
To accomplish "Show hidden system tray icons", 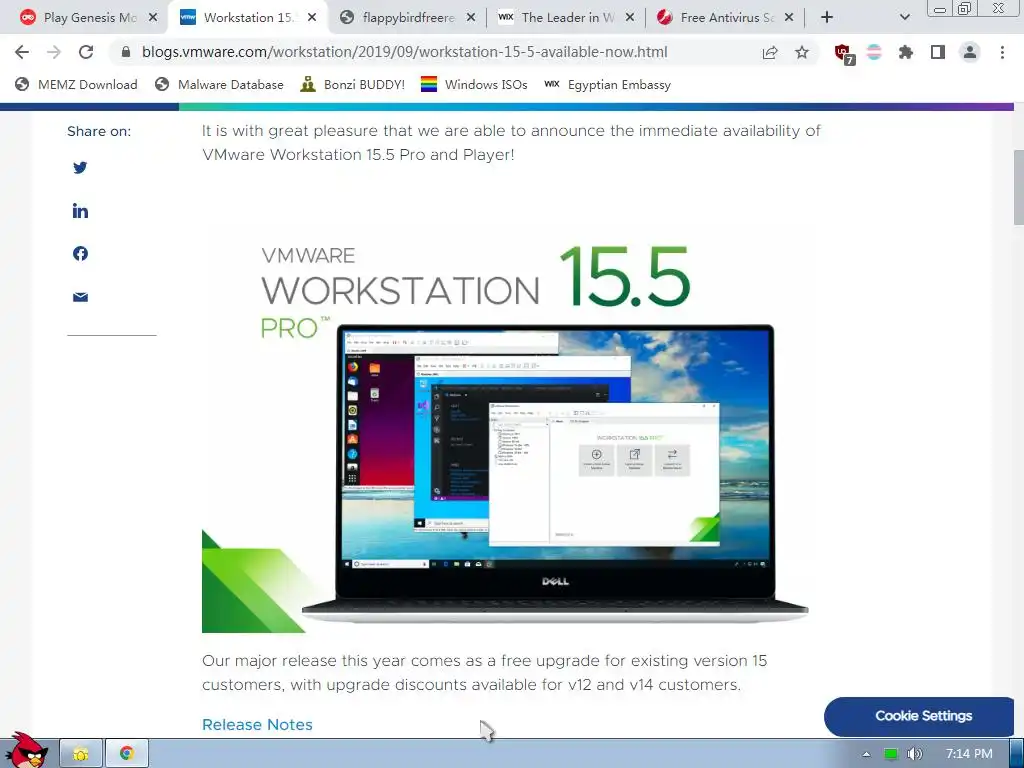I will click(866, 754).
